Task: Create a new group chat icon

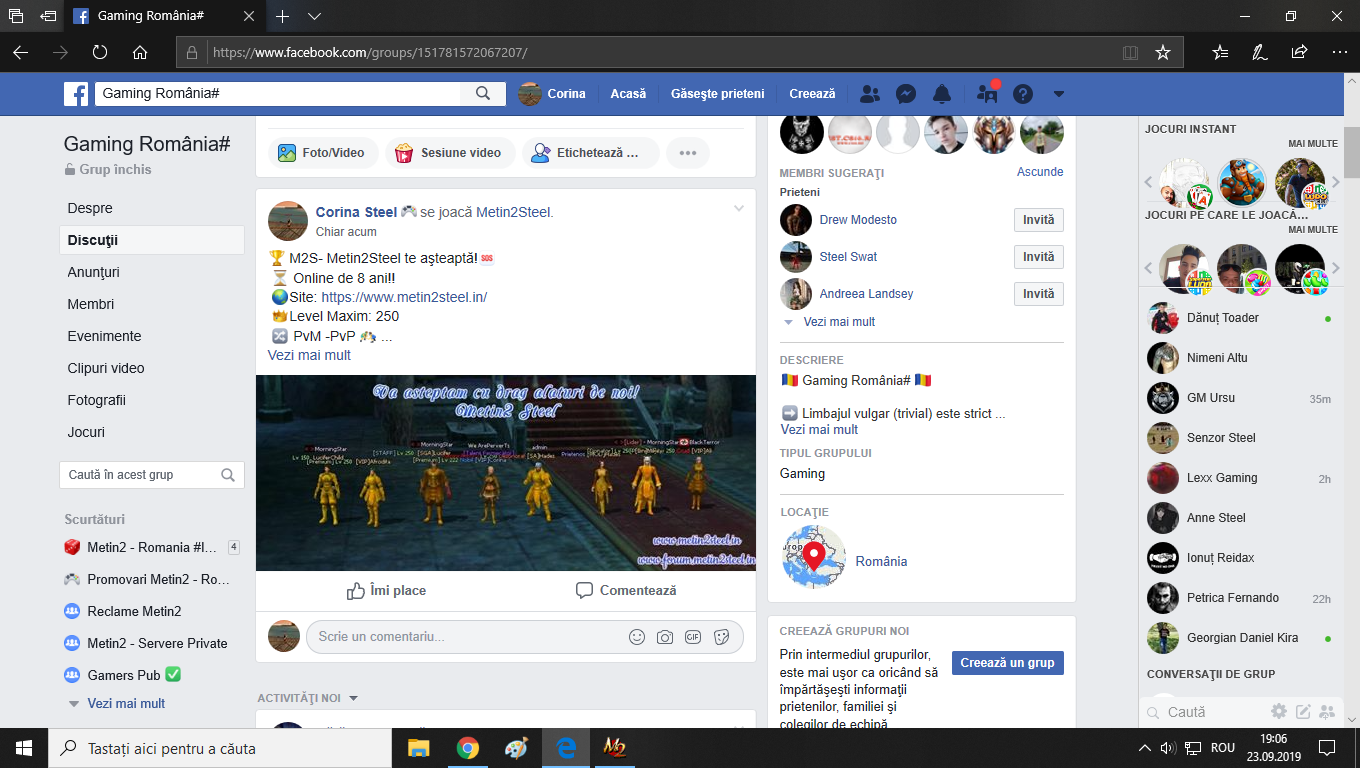Action: [1328, 712]
